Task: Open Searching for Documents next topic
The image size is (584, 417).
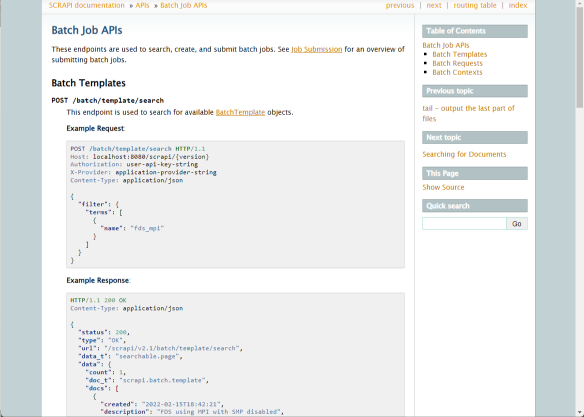Action: pos(464,154)
